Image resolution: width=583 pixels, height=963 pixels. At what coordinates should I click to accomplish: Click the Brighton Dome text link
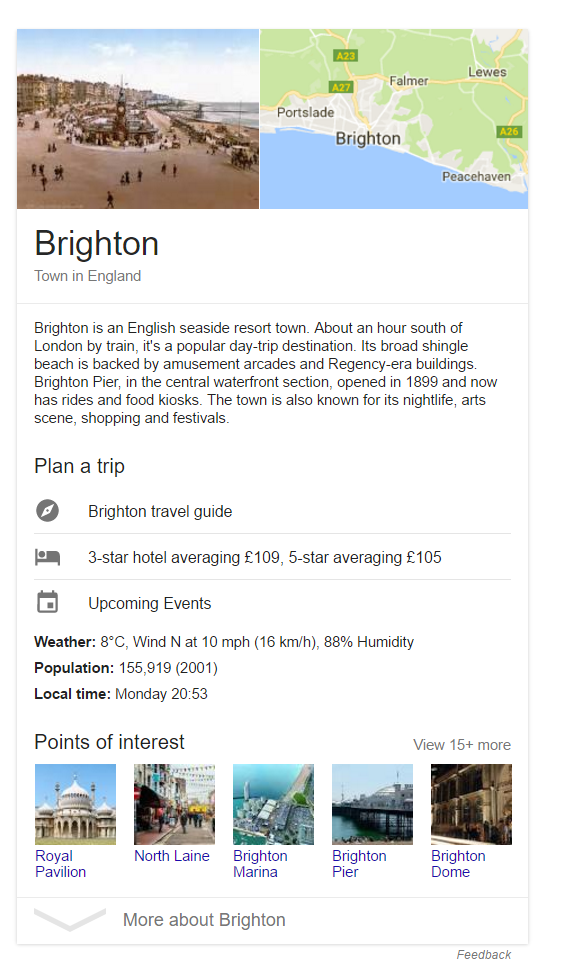pos(458,864)
